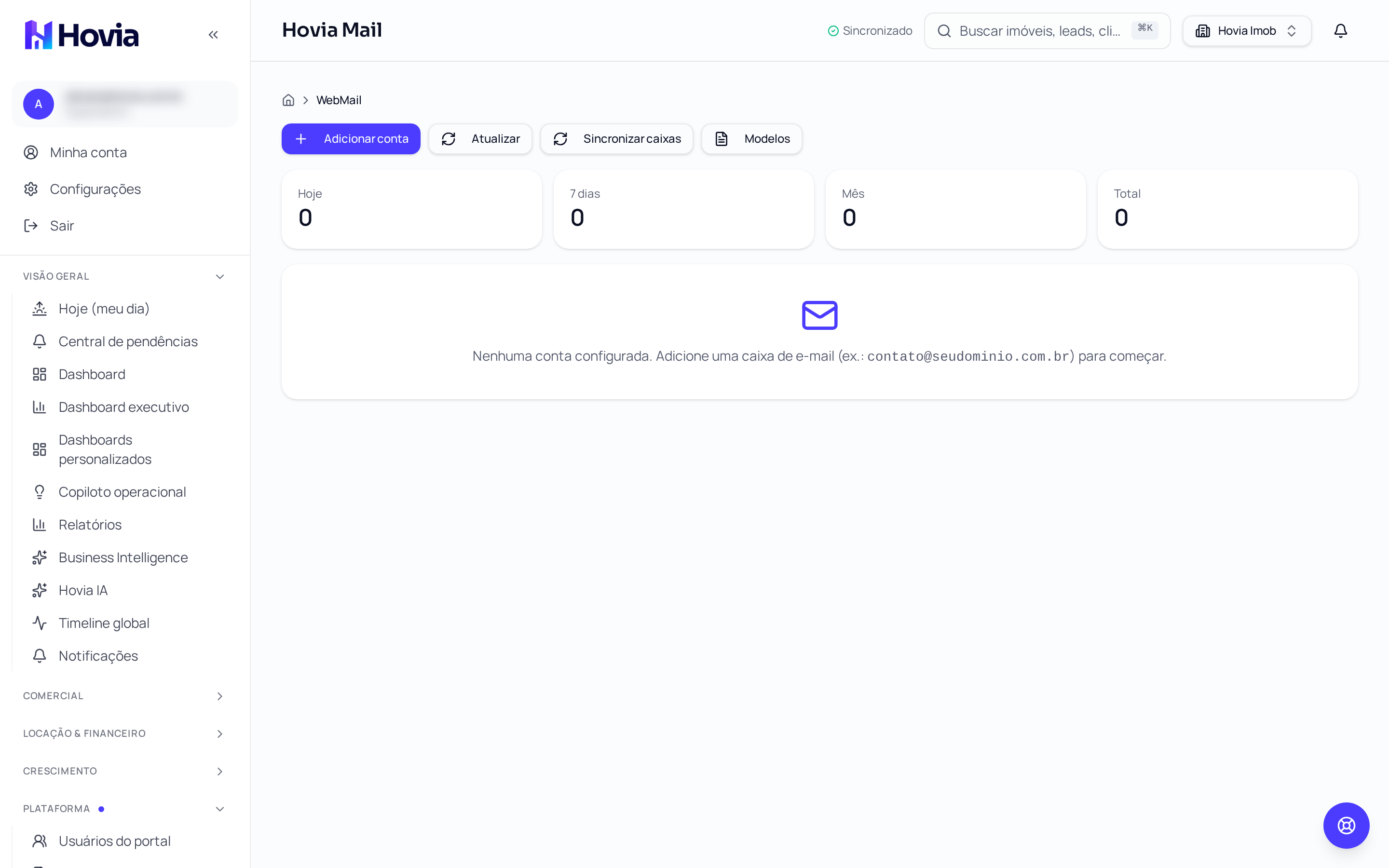Click the Business Intelligence sparkle icon
1389x868 pixels.
[x=39, y=557]
